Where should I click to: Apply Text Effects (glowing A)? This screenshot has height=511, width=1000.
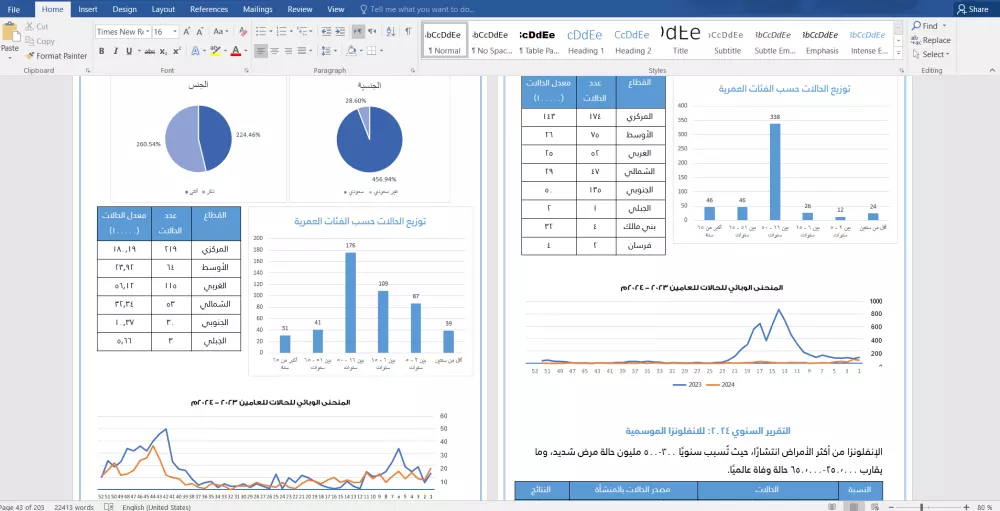coord(195,51)
